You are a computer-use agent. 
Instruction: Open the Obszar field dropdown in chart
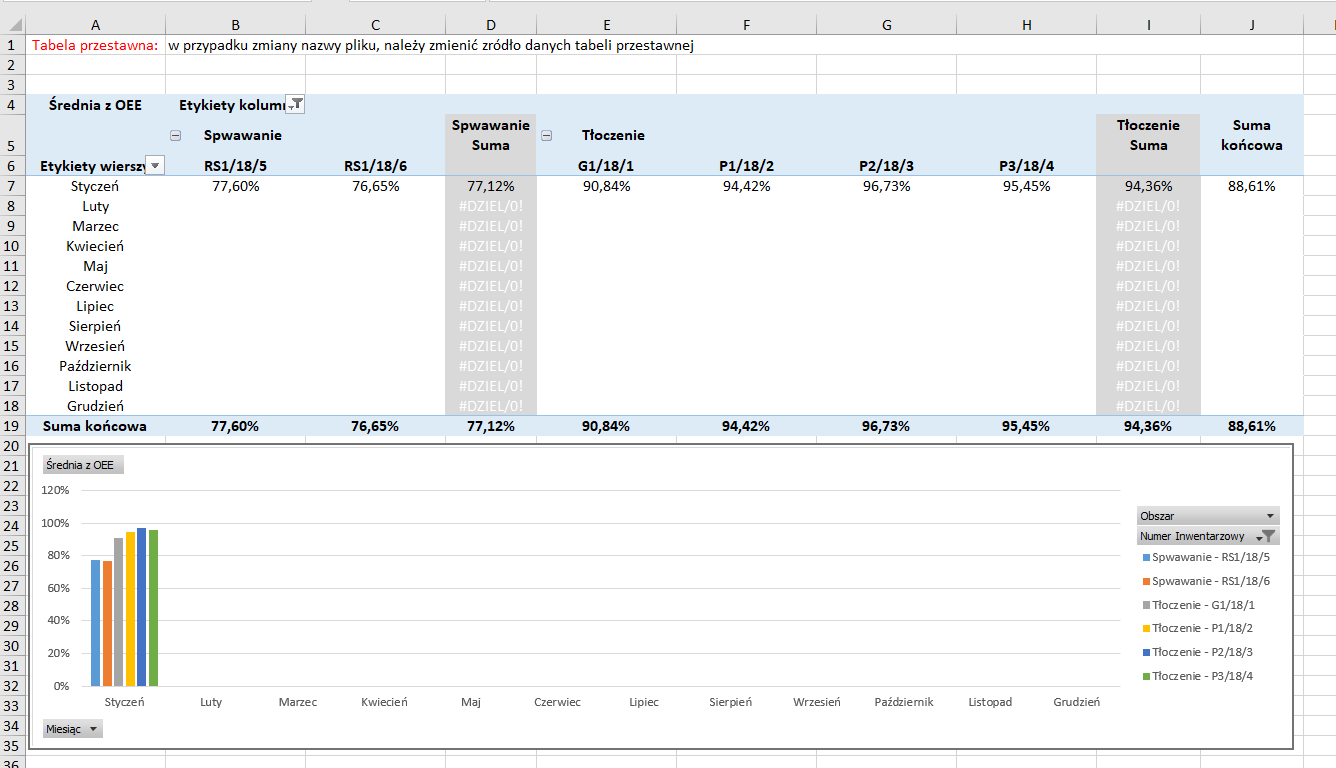pyautogui.click(x=1270, y=517)
